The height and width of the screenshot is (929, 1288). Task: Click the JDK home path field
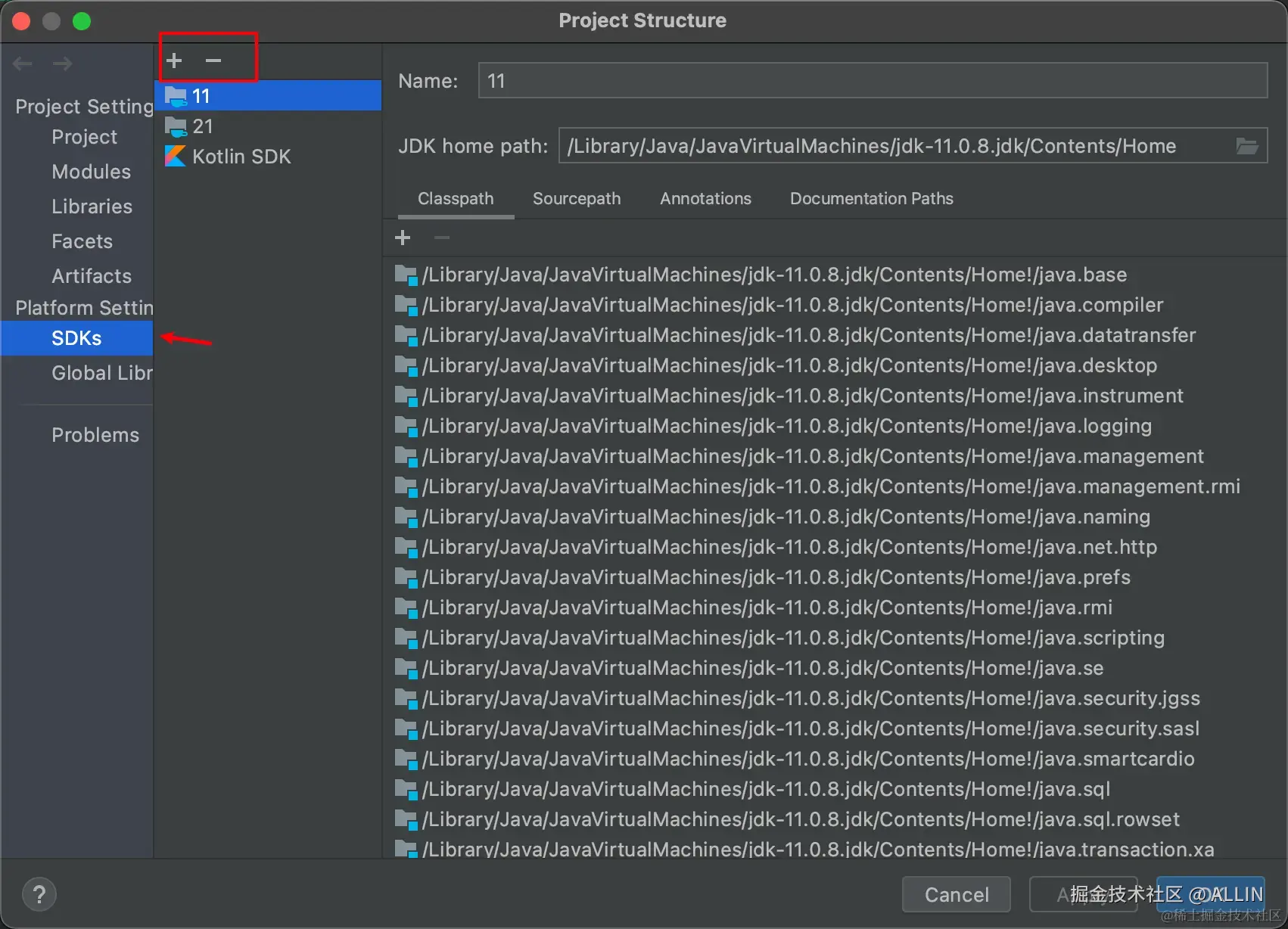click(x=913, y=145)
